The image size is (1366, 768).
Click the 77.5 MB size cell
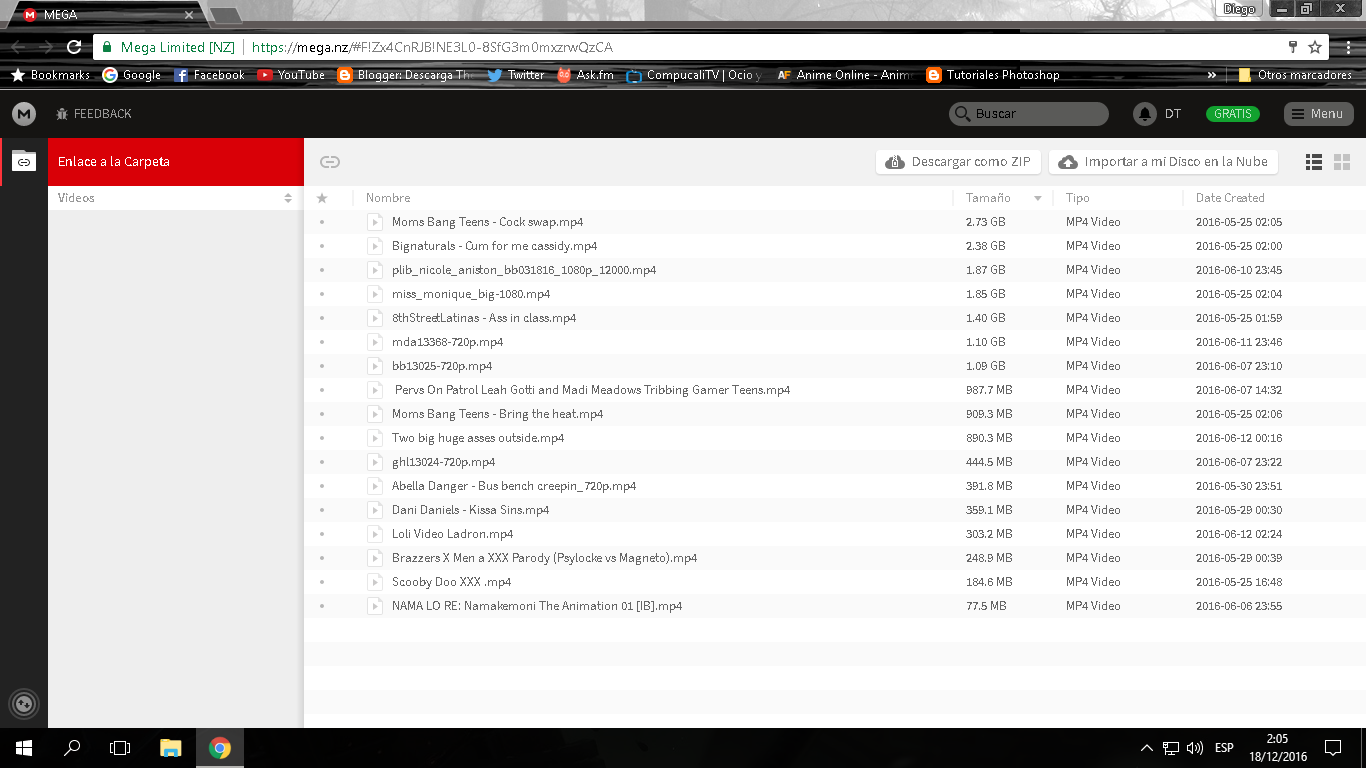click(986, 606)
